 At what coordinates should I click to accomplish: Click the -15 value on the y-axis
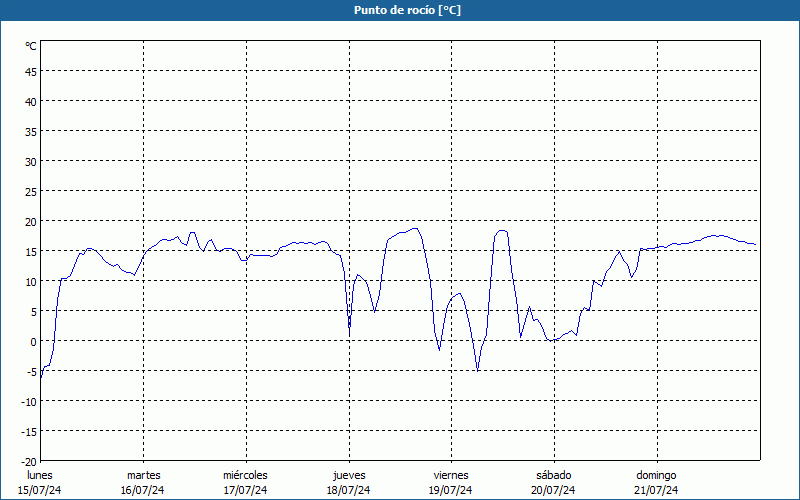(x=28, y=431)
